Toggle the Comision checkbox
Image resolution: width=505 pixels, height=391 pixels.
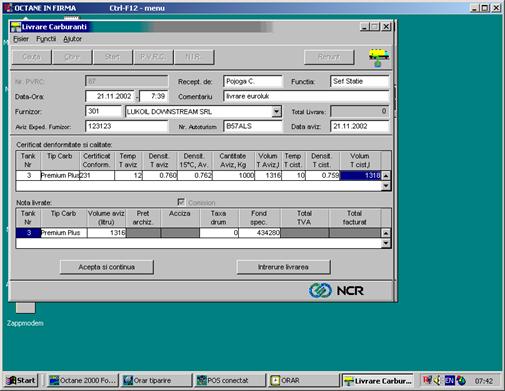[x=181, y=202]
